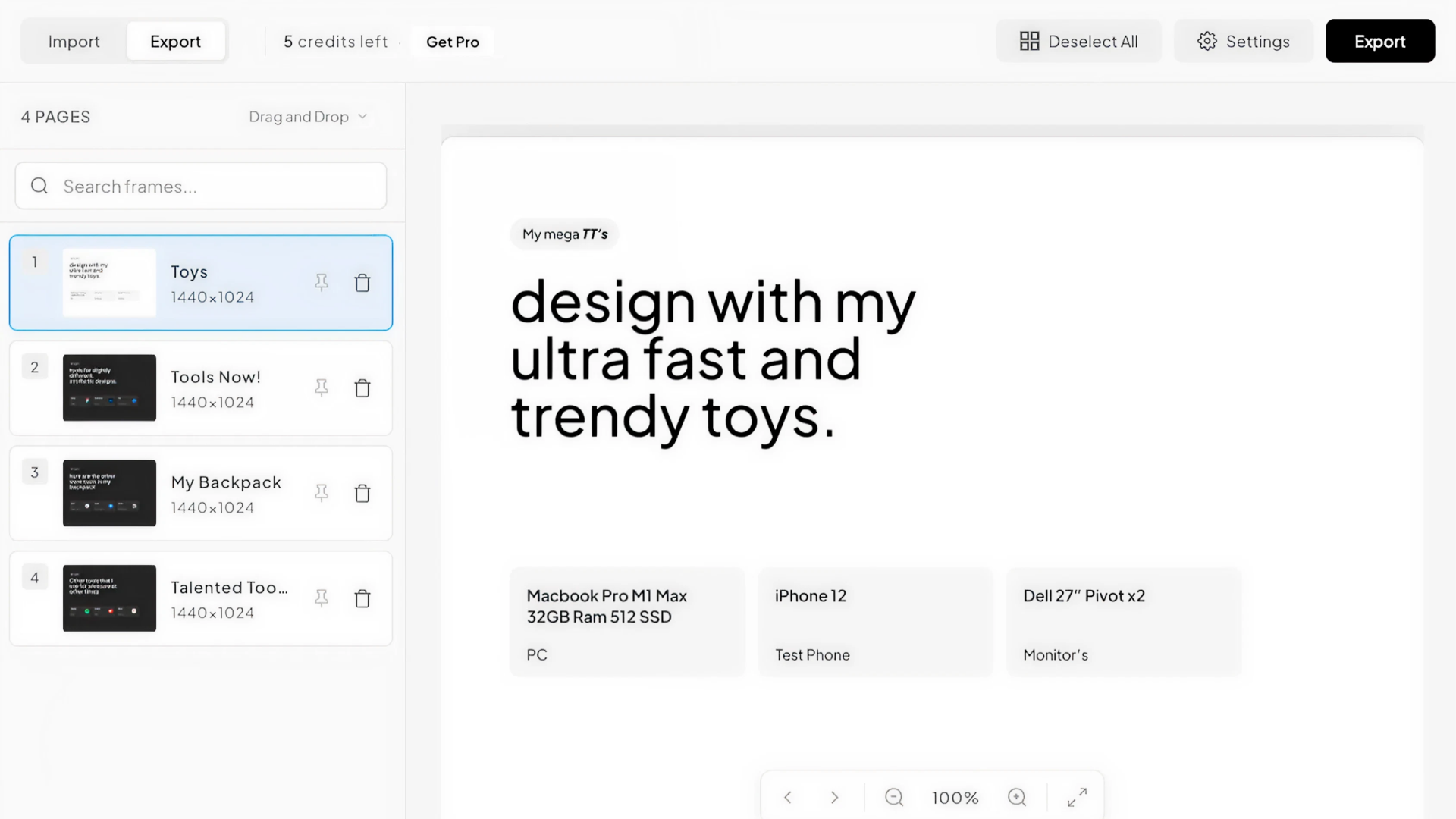Click Deselect All button
The height and width of the screenshot is (819, 1456).
pos(1078,42)
